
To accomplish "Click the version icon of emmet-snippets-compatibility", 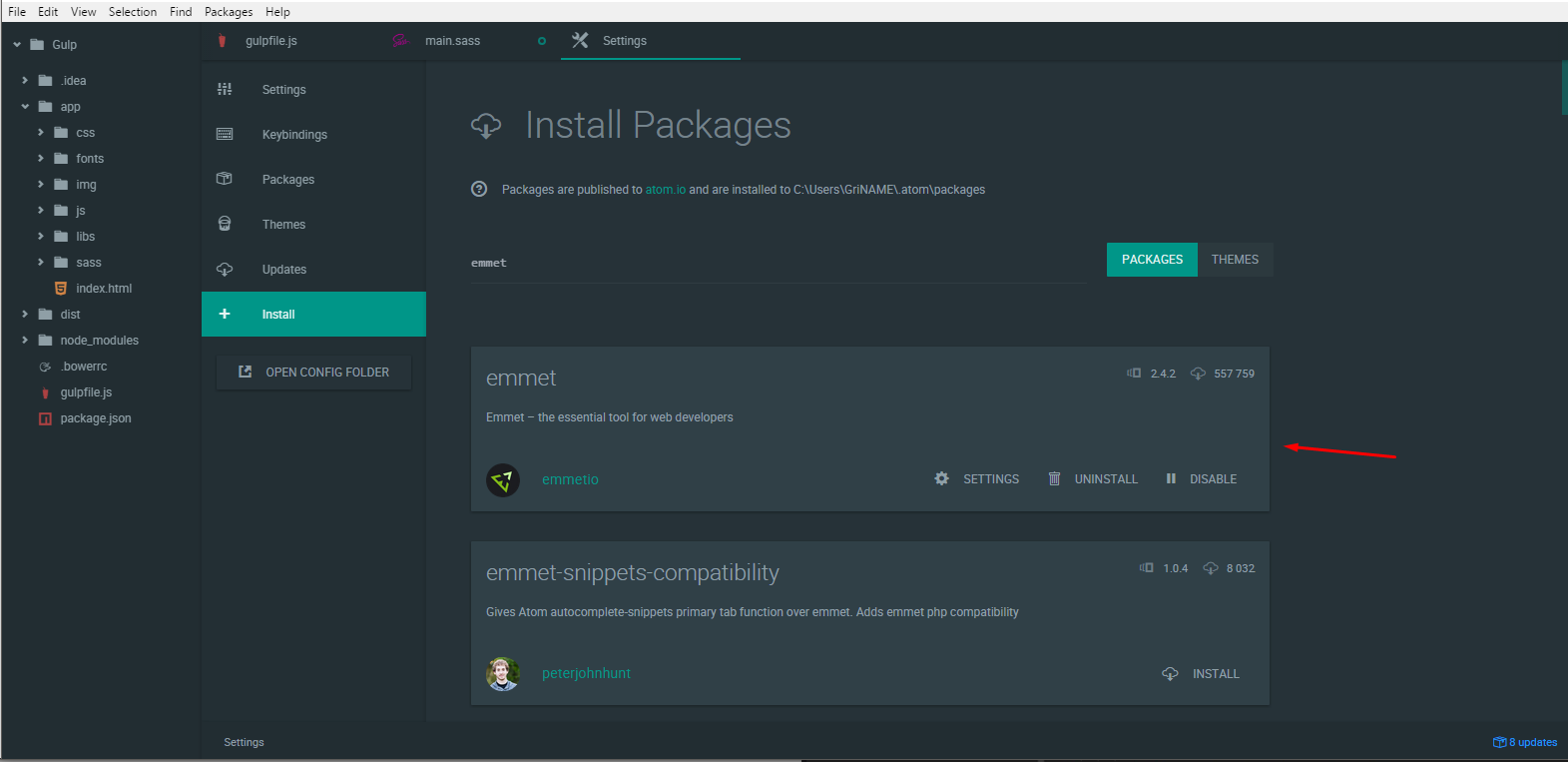I will tap(1147, 567).
